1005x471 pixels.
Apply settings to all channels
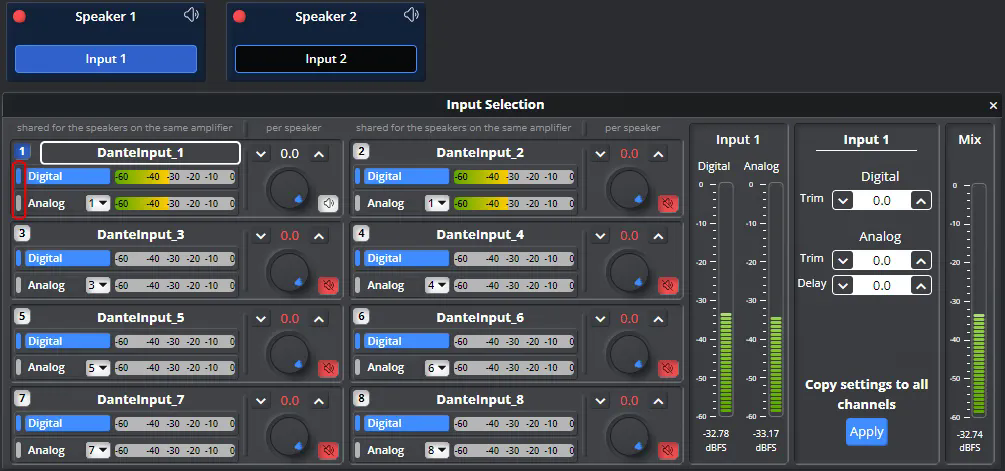click(x=867, y=432)
